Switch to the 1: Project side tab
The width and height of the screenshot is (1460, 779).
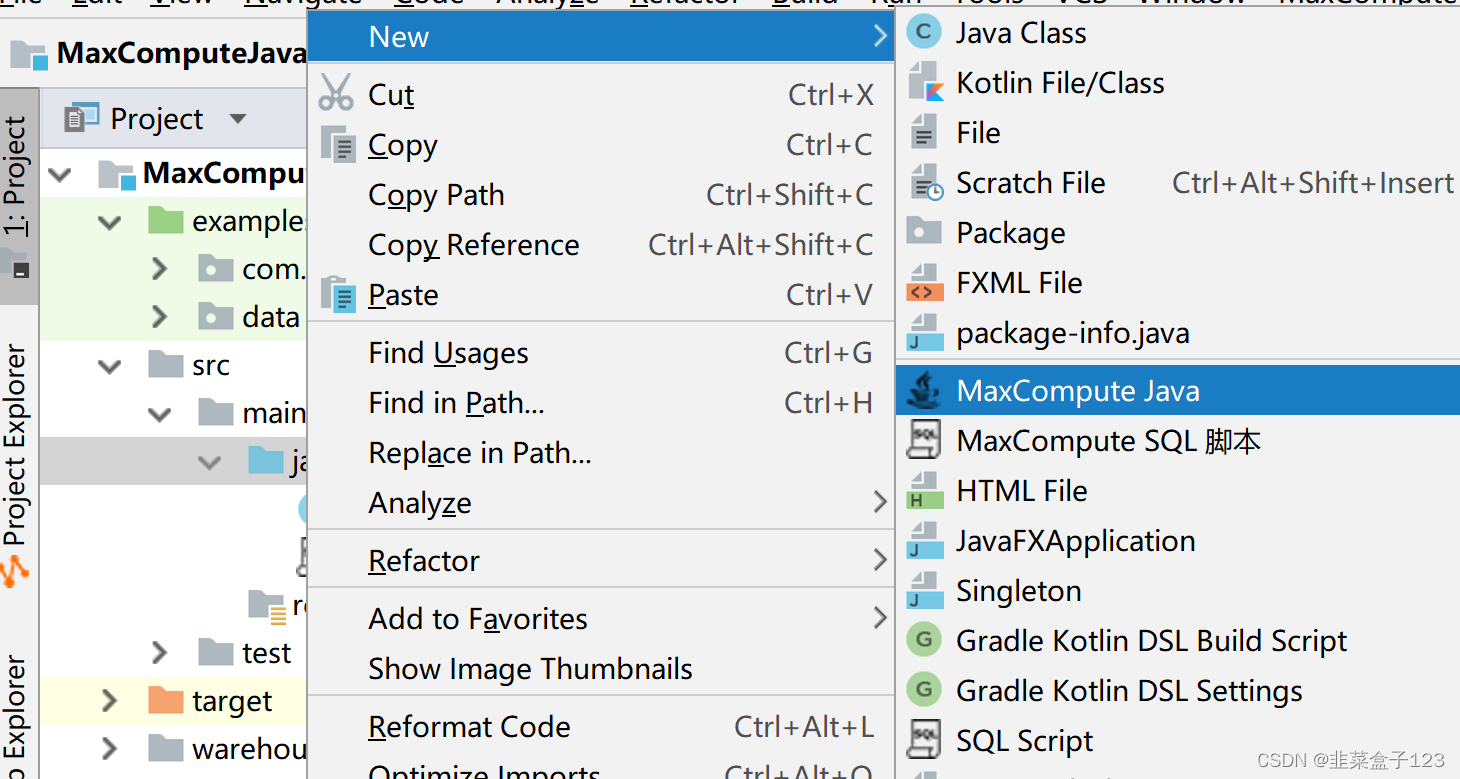(16, 175)
